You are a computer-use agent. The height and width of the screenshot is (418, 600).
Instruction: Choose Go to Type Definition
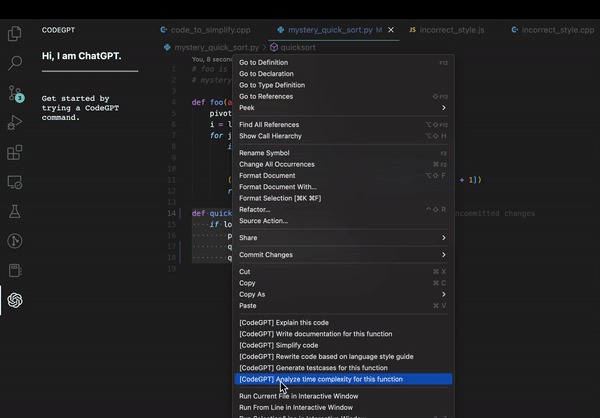point(343,85)
